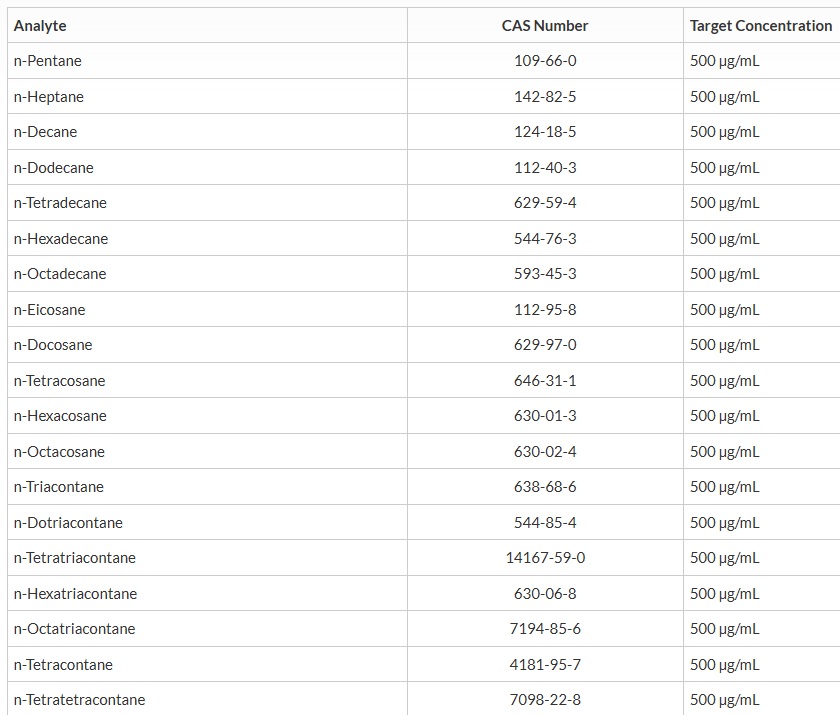The height and width of the screenshot is (715, 840).
Task: Click the n-Eicosane concentration value
Action: click(724, 310)
